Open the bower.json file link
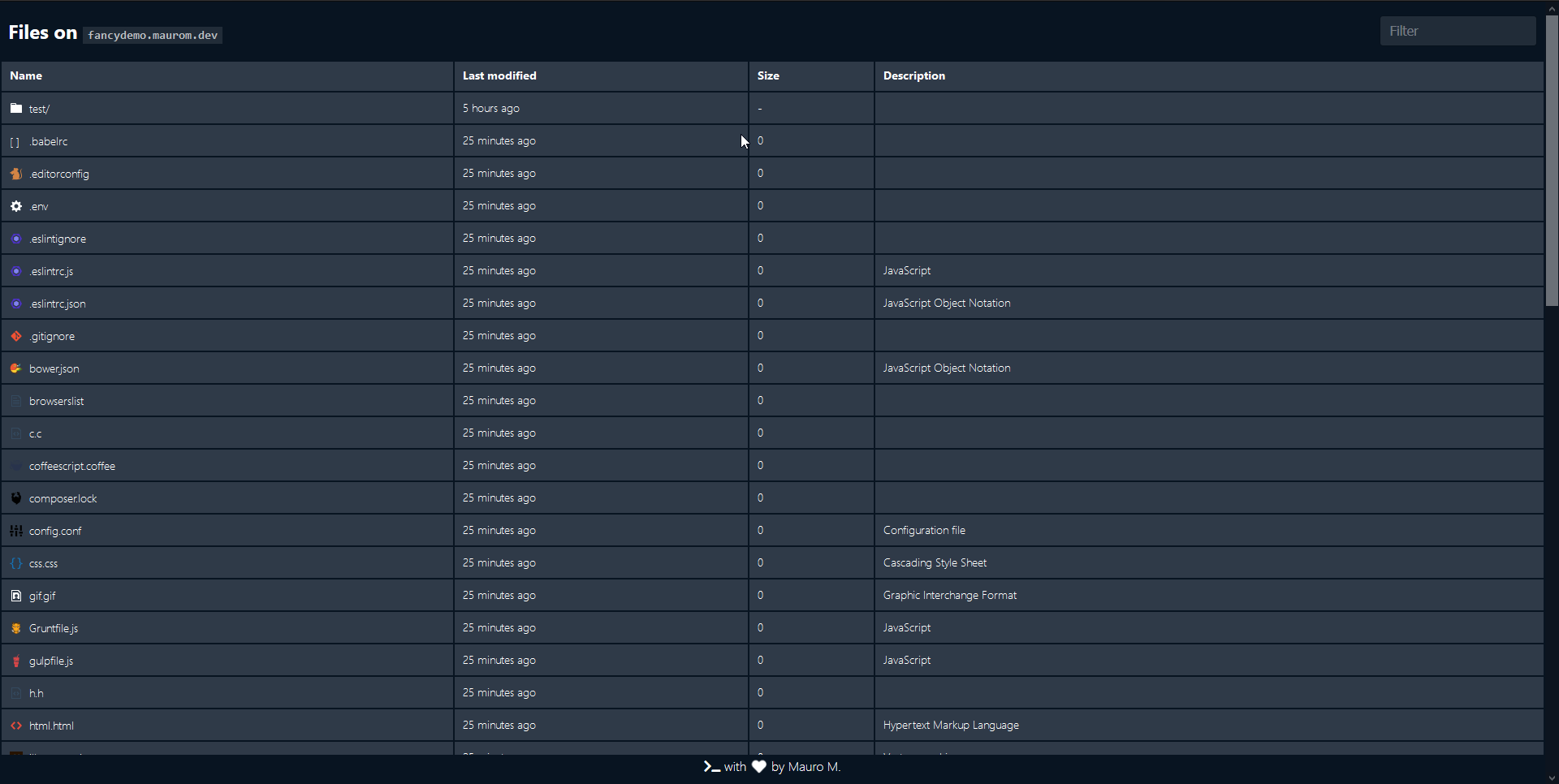 tap(54, 368)
